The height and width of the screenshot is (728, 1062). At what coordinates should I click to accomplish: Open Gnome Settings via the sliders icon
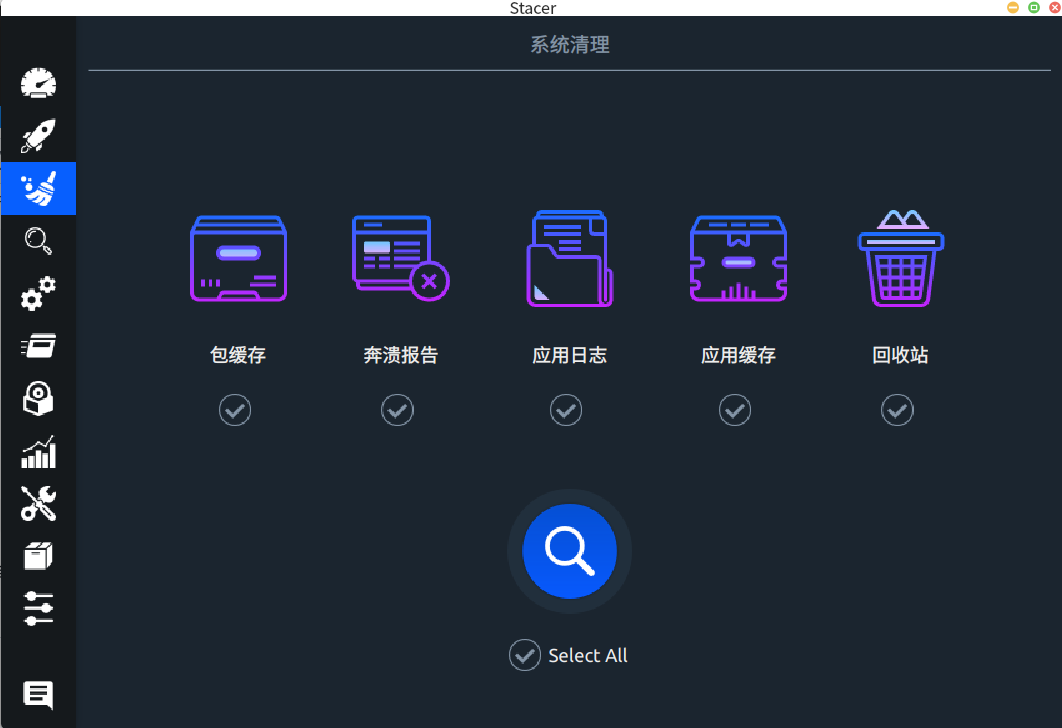click(x=38, y=609)
